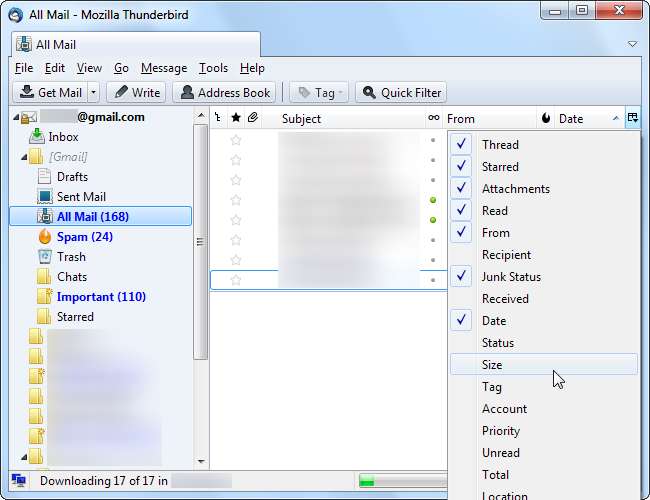Screen dimensions: 650x500
Task: Click the thread column header icon
Action: click(x=218, y=118)
